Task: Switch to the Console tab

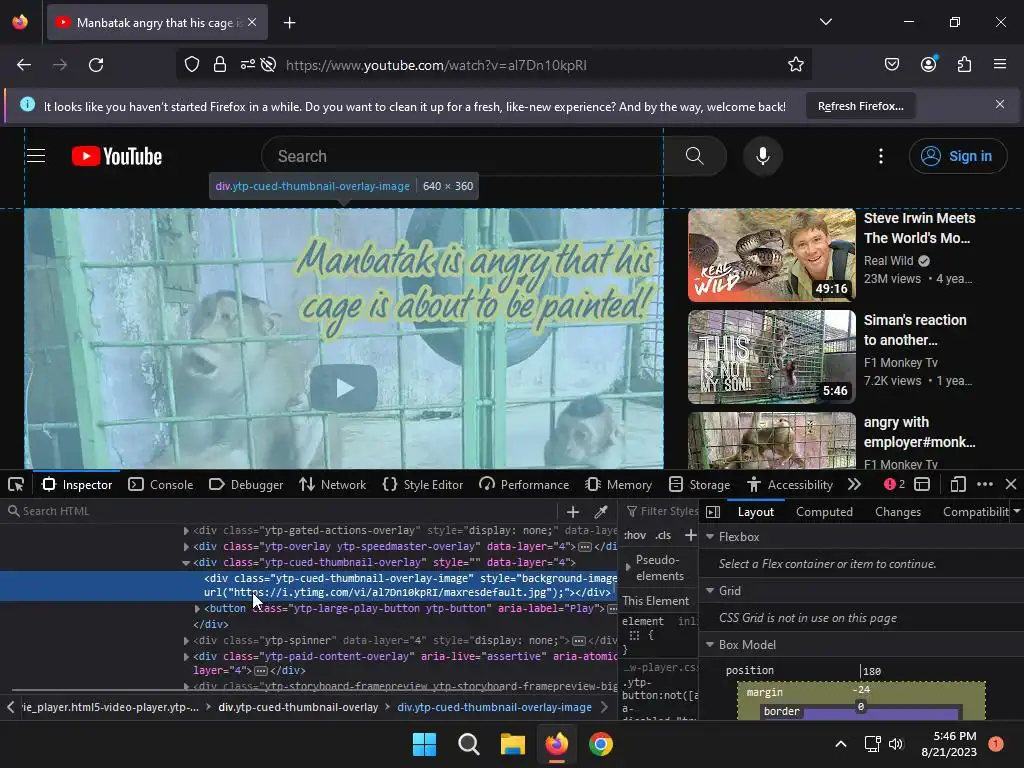Action: (161, 485)
